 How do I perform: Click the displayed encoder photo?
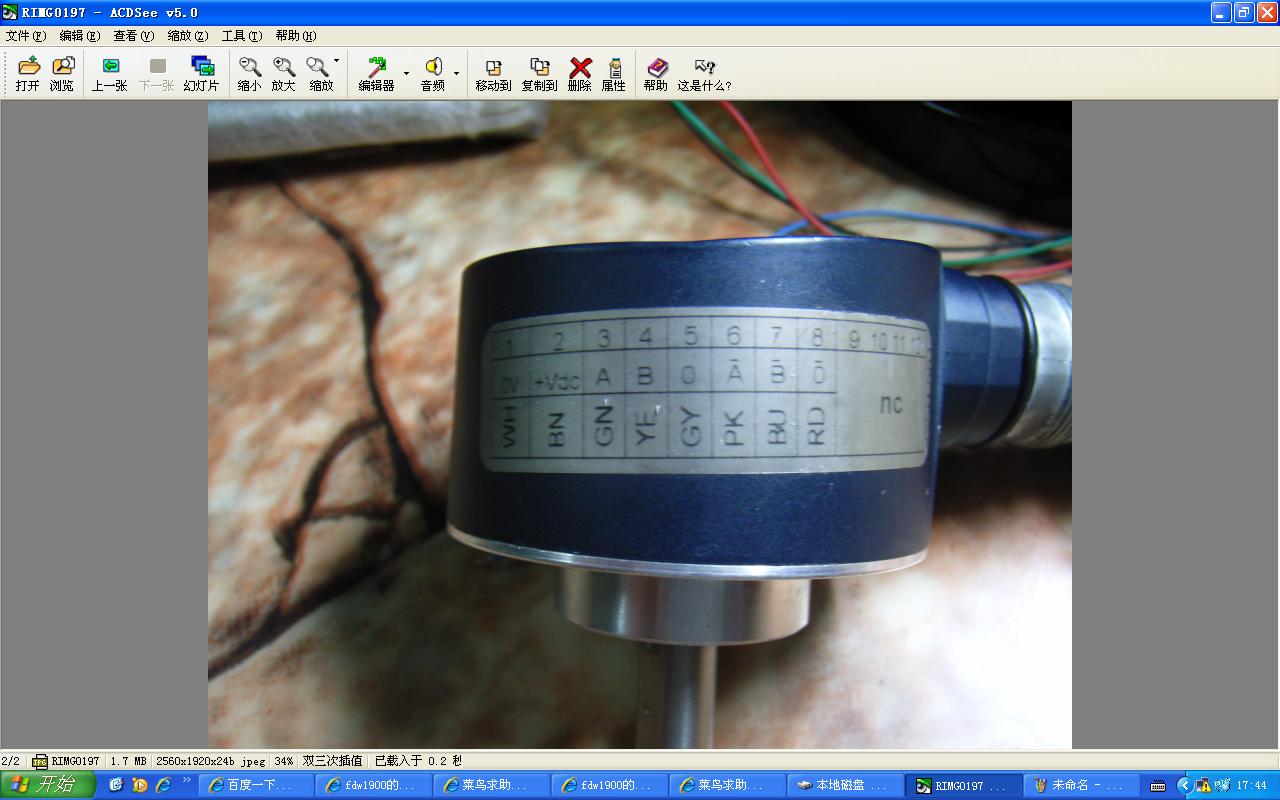click(640, 425)
